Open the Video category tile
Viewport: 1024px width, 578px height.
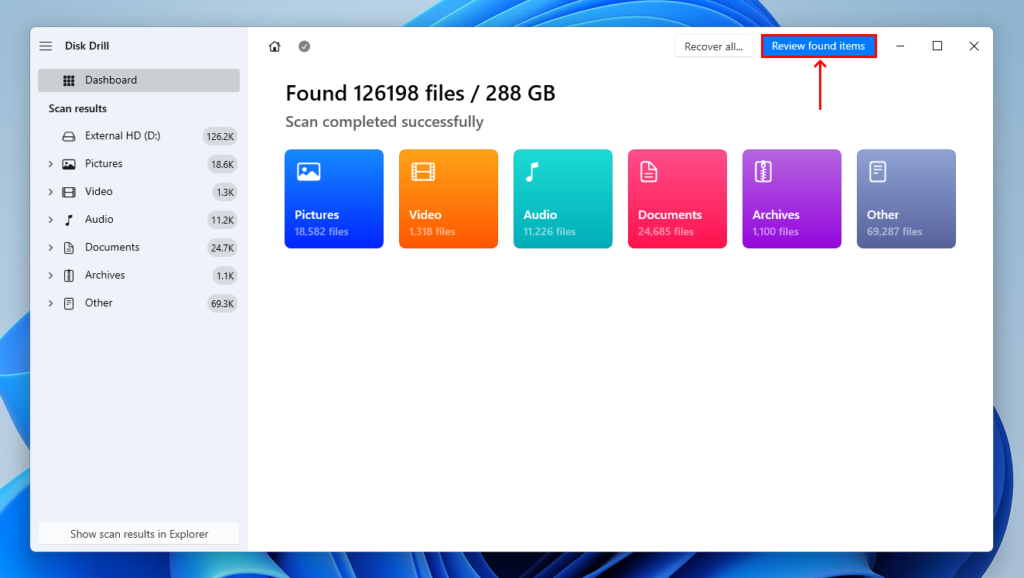[x=448, y=198]
